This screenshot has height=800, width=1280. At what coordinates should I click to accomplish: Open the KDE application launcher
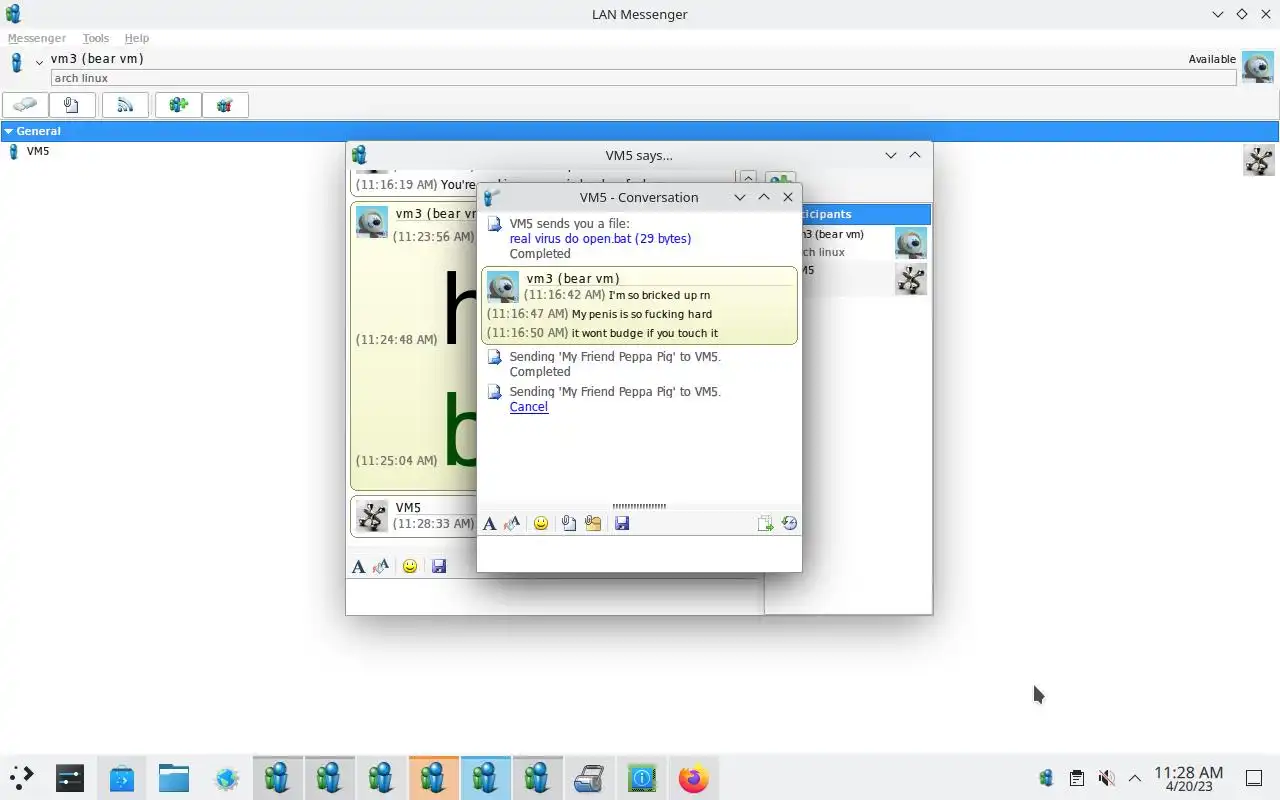coord(21,778)
